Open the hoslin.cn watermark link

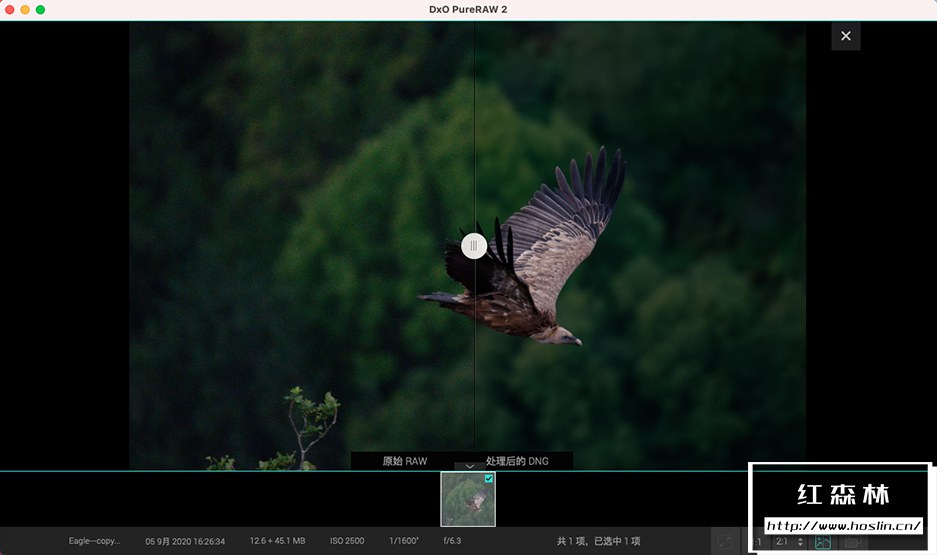(843, 526)
